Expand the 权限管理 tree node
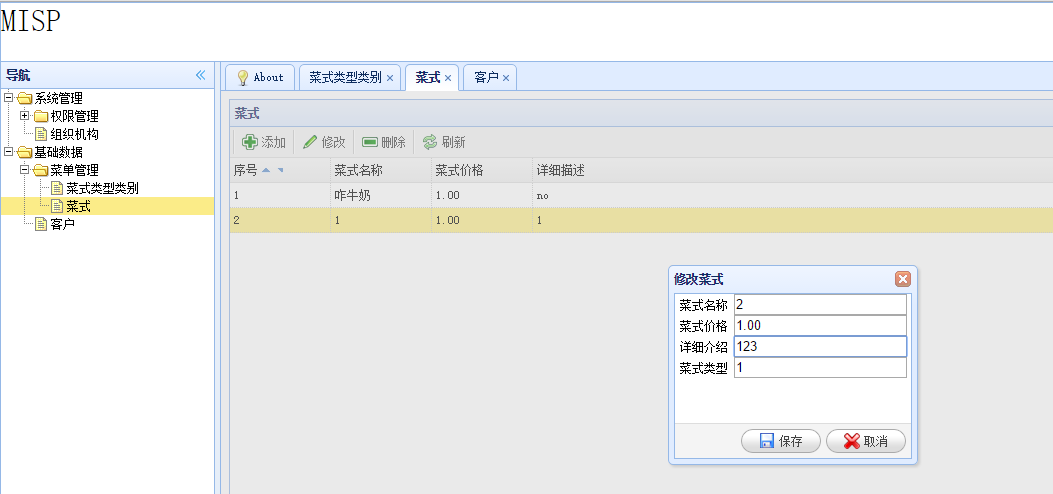 tap(25, 116)
